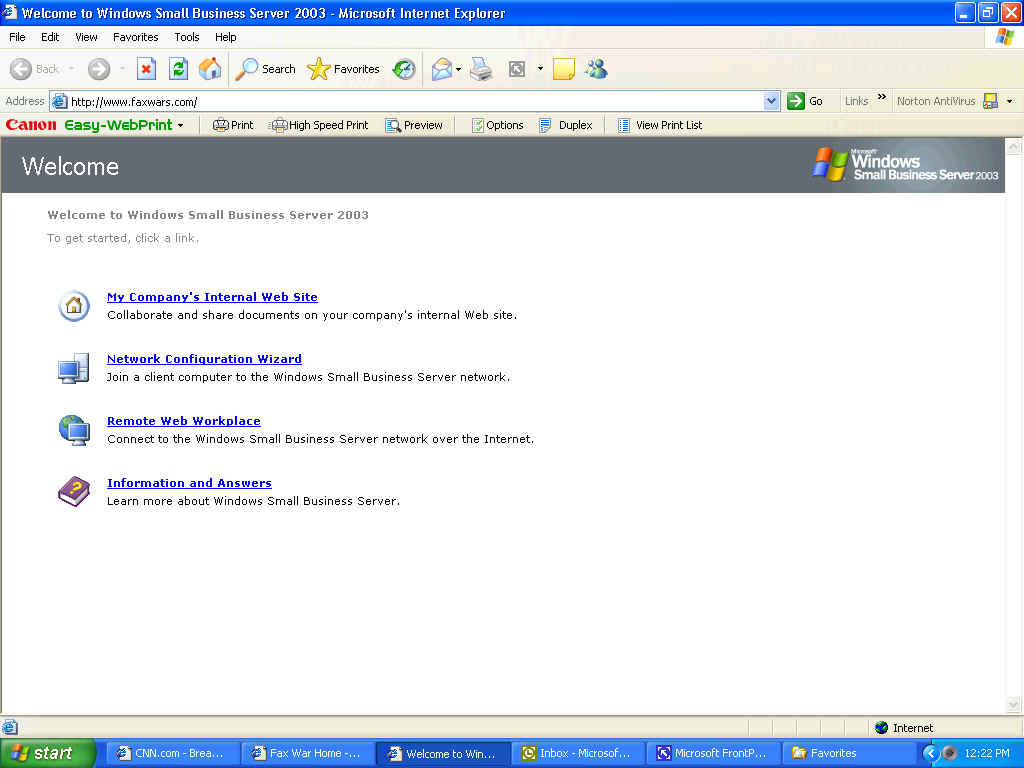Open the View menu
The width and height of the screenshot is (1024, 768).
[x=86, y=37]
